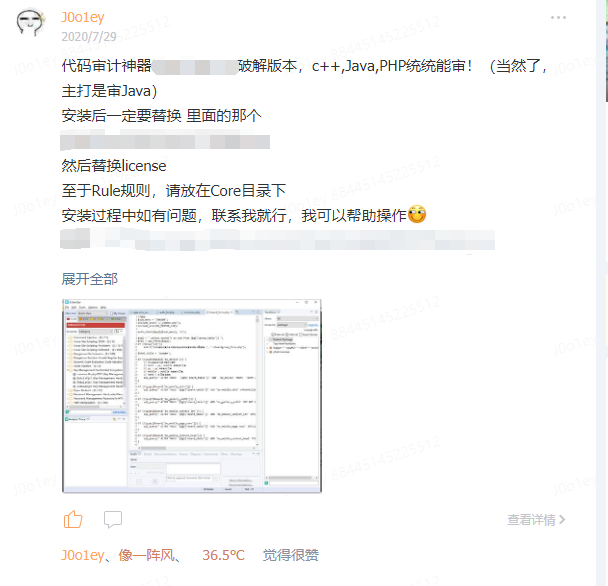Open liker 像一阵风 profile
Viewport: 608px width, 586px height.
(147, 555)
